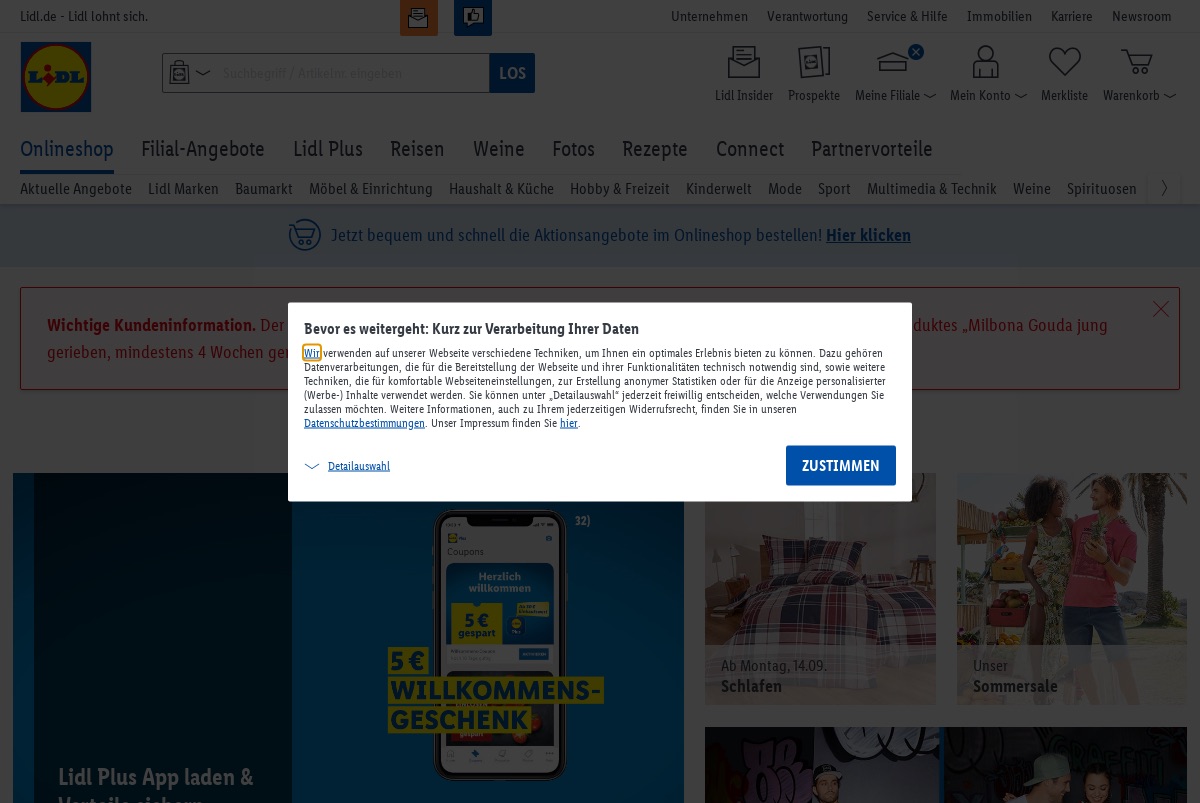Expand the Mein Konto dropdown label

click(988, 96)
